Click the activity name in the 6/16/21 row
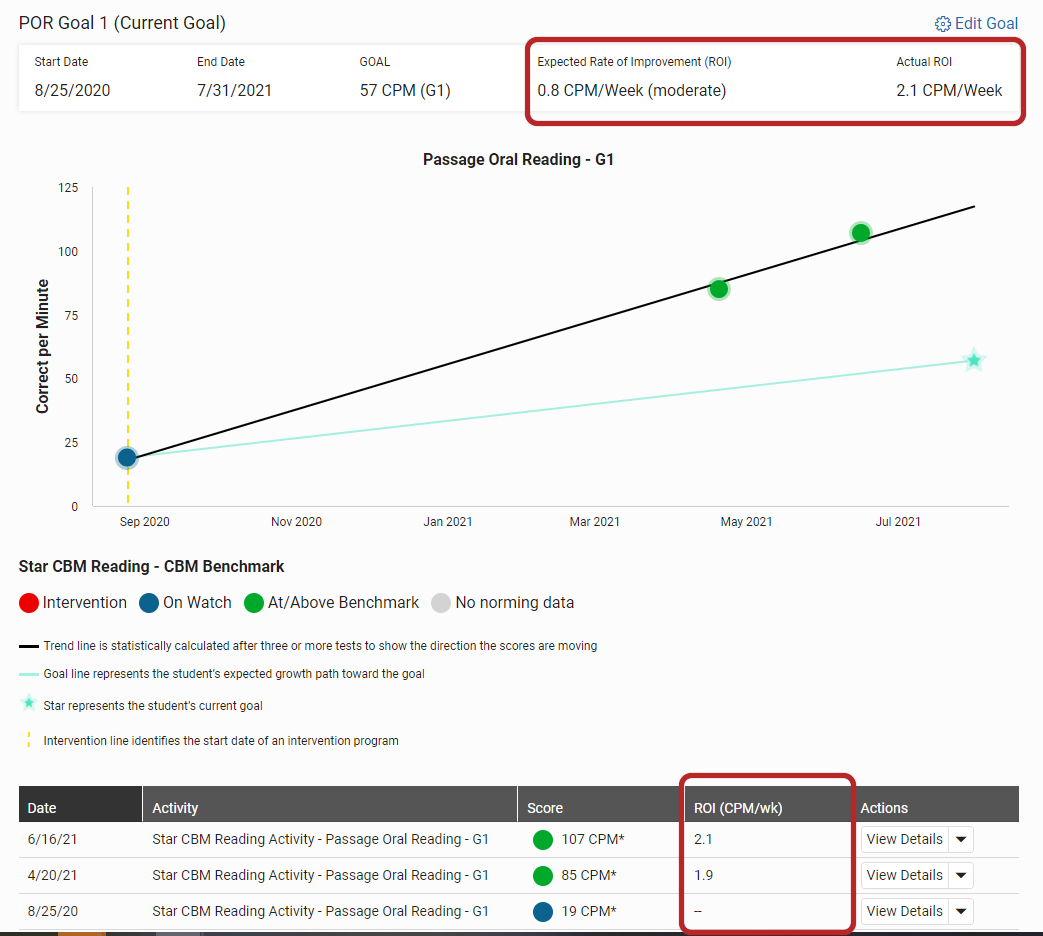 coord(321,840)
